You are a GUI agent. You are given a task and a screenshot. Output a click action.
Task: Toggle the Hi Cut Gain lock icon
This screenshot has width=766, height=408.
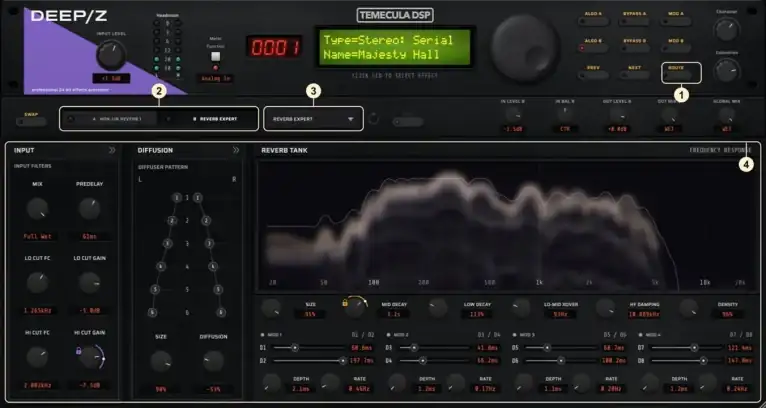(x=78, y=351)
